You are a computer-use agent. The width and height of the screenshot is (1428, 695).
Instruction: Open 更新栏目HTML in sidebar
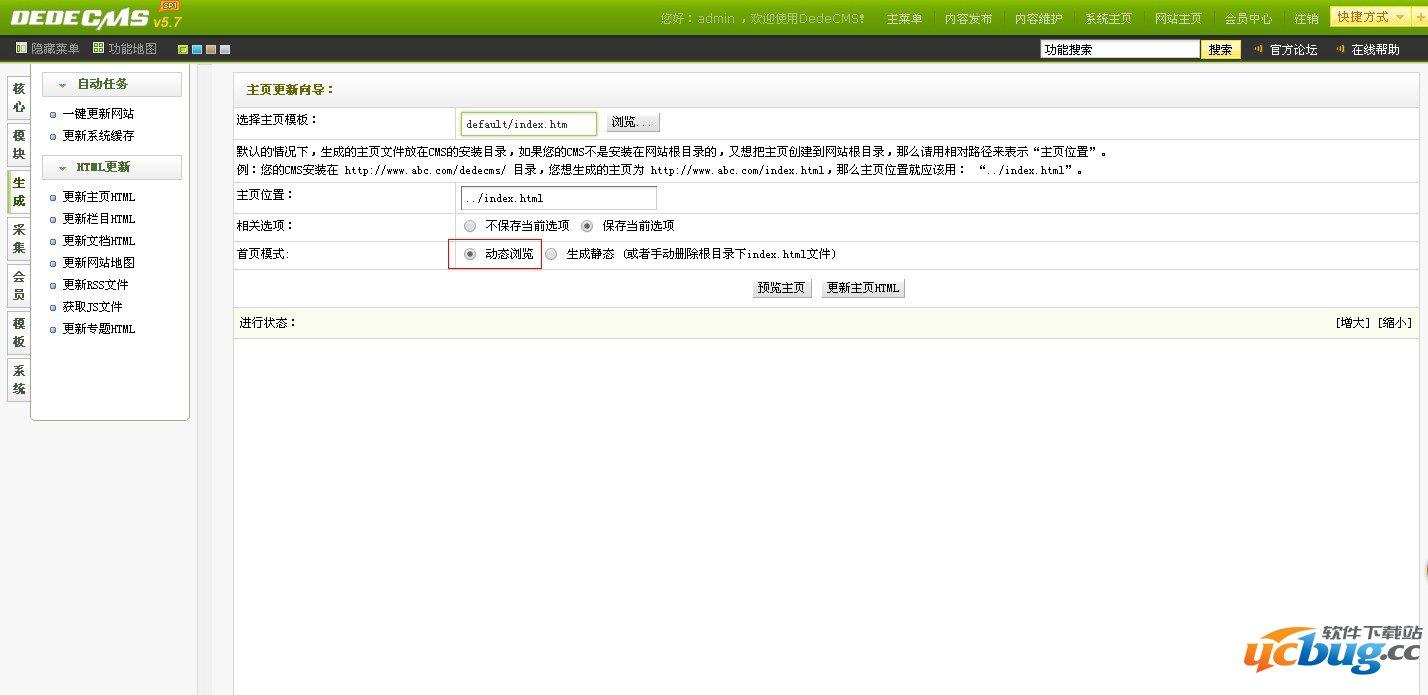[99, 219]
